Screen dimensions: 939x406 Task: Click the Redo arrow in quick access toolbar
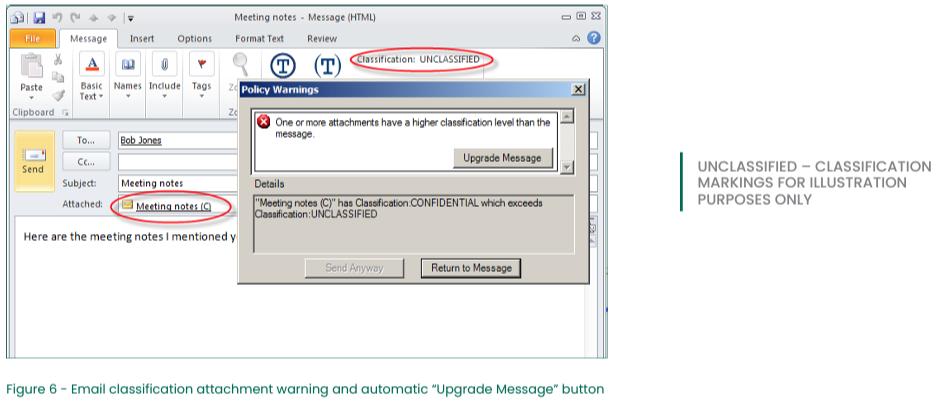[75, 17]
